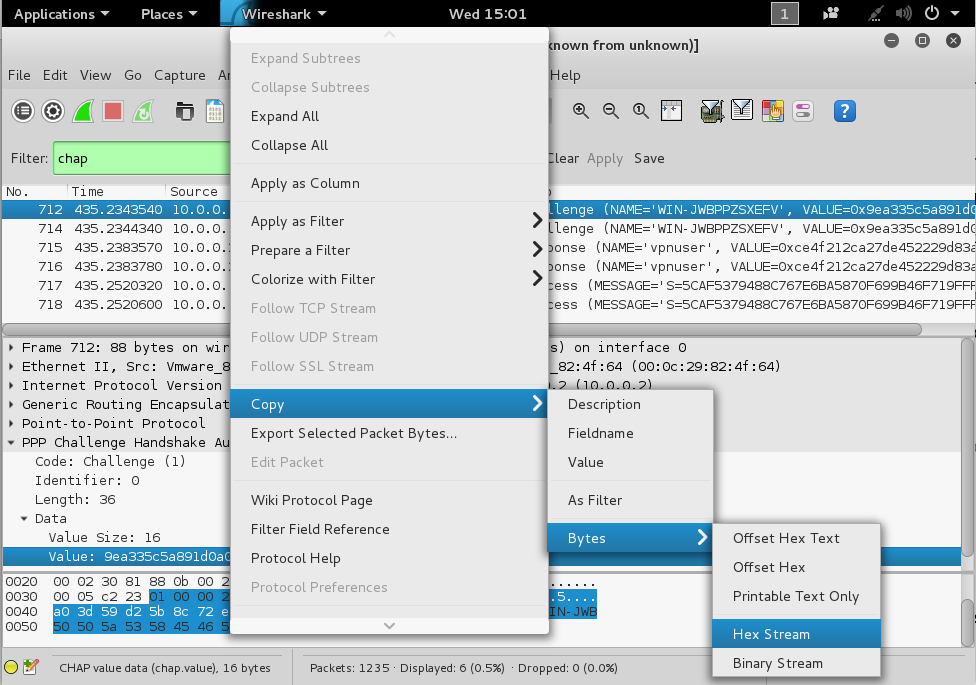Viewport: 976px width, 685px height.
Task: Choose Printable Text Only option
Action: (x=796, y=596)
